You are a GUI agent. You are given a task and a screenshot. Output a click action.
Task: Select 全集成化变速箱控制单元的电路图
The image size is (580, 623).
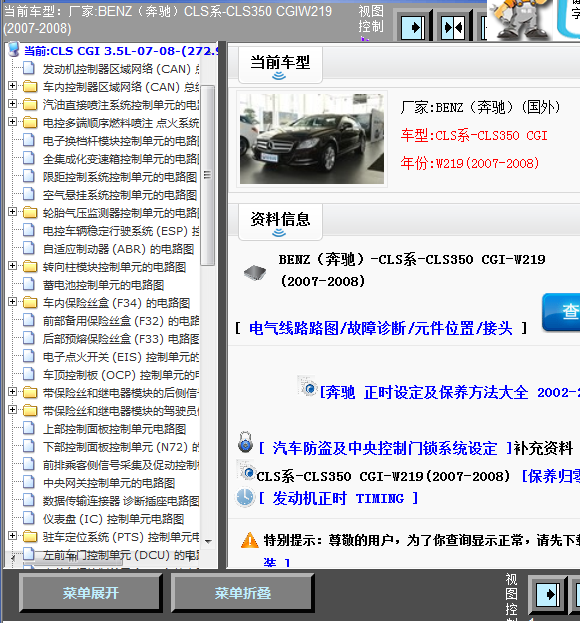coord(121,159)
